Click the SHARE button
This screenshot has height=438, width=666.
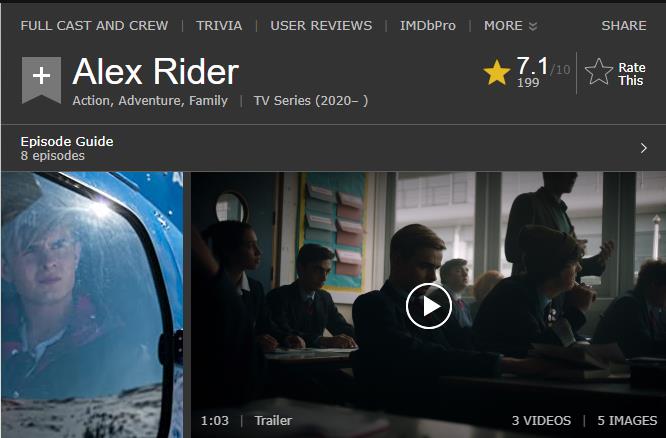point(624,25)
